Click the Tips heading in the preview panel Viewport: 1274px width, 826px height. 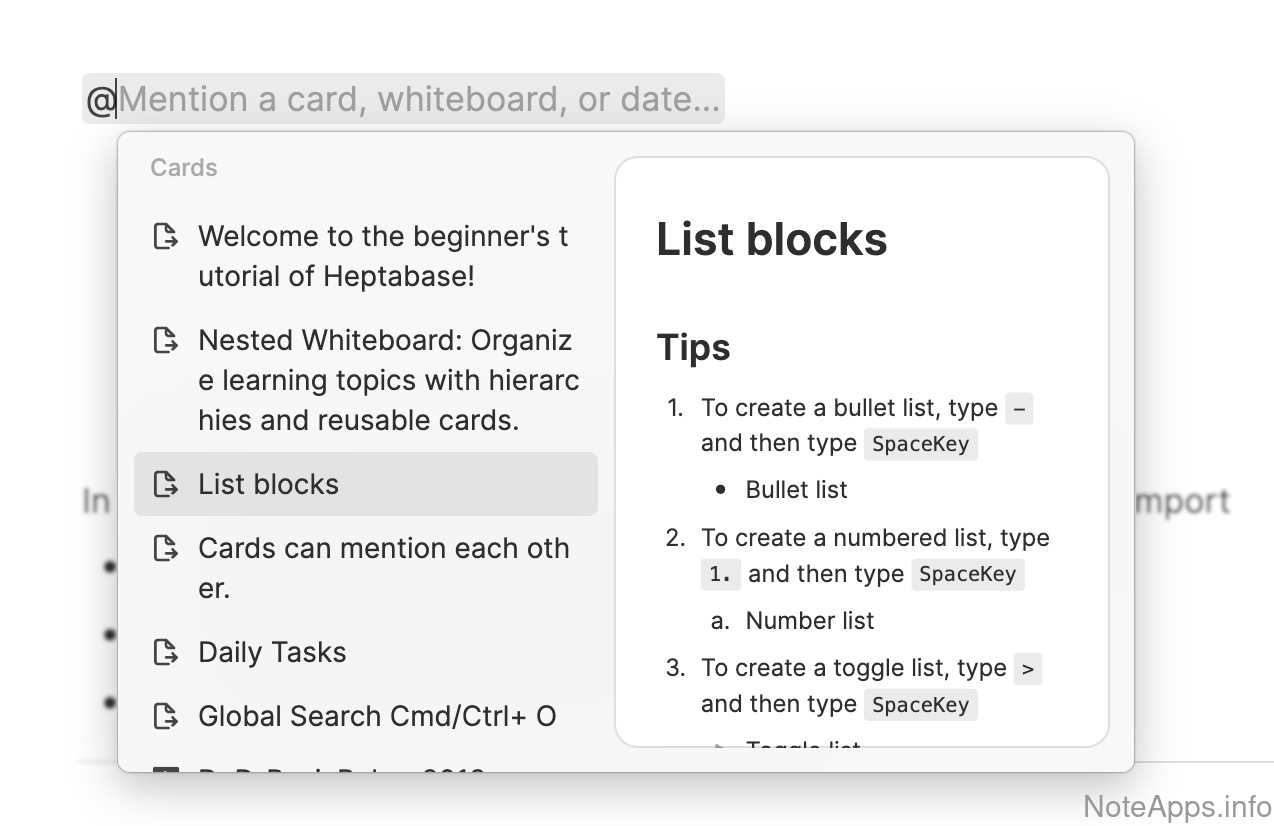coord(693,348)
